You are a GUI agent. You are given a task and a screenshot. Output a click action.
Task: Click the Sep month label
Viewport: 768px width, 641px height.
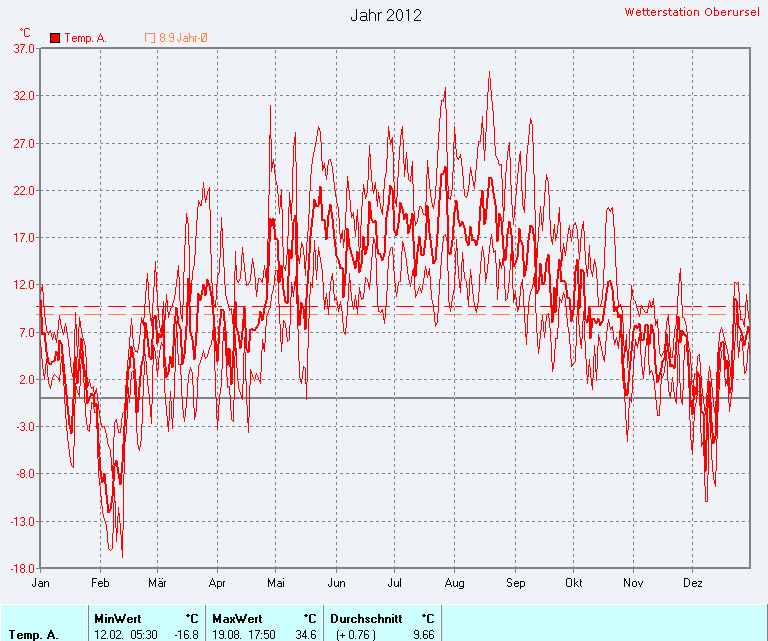515,583
